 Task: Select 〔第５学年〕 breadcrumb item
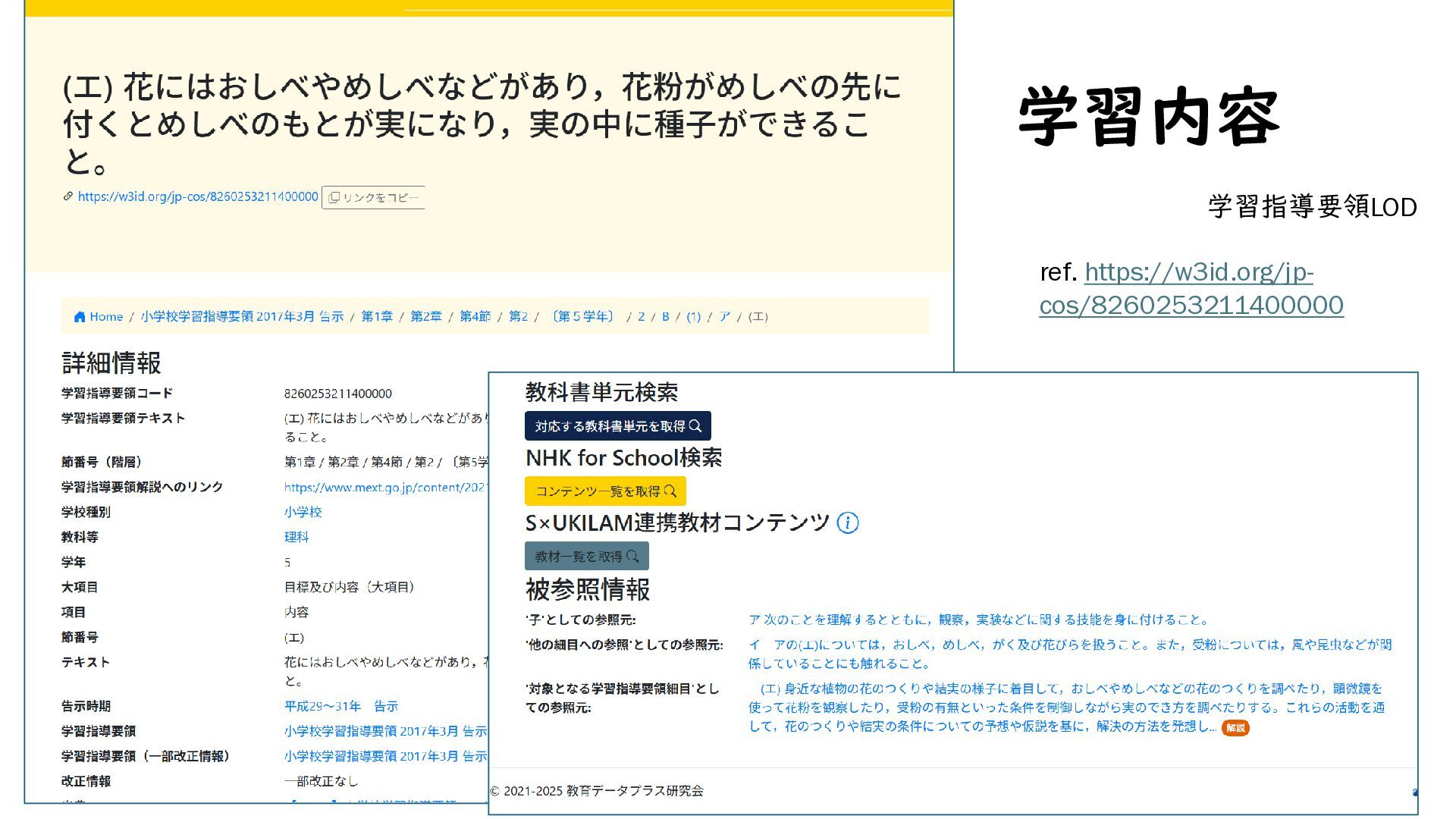[x=583, y=317]
